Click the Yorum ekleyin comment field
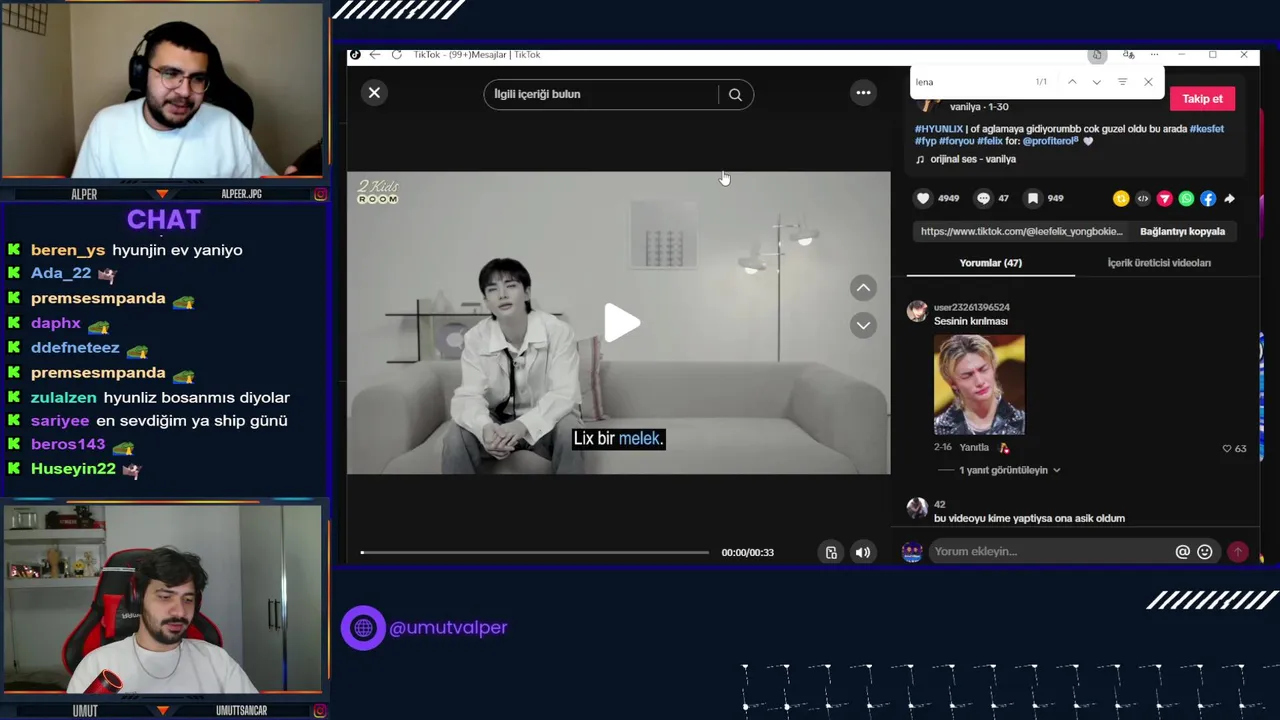 (1050, 552)
